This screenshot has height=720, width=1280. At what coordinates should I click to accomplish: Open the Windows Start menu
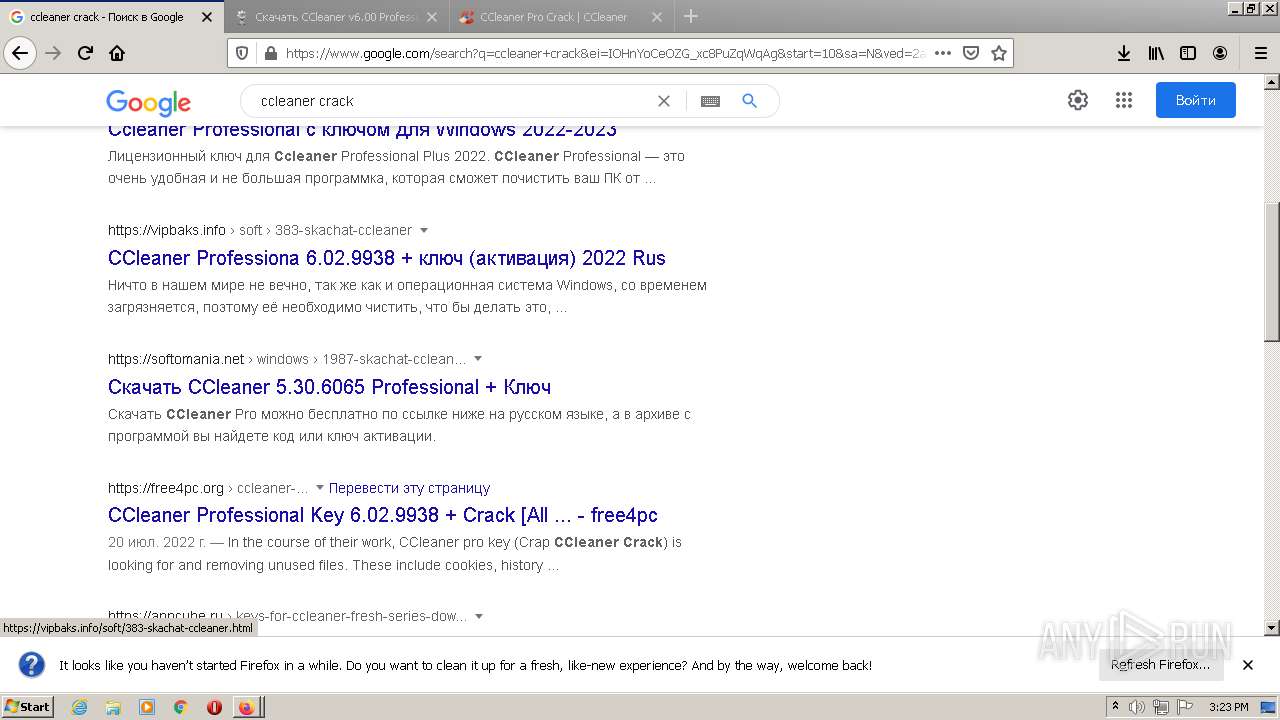click(27, 707)
